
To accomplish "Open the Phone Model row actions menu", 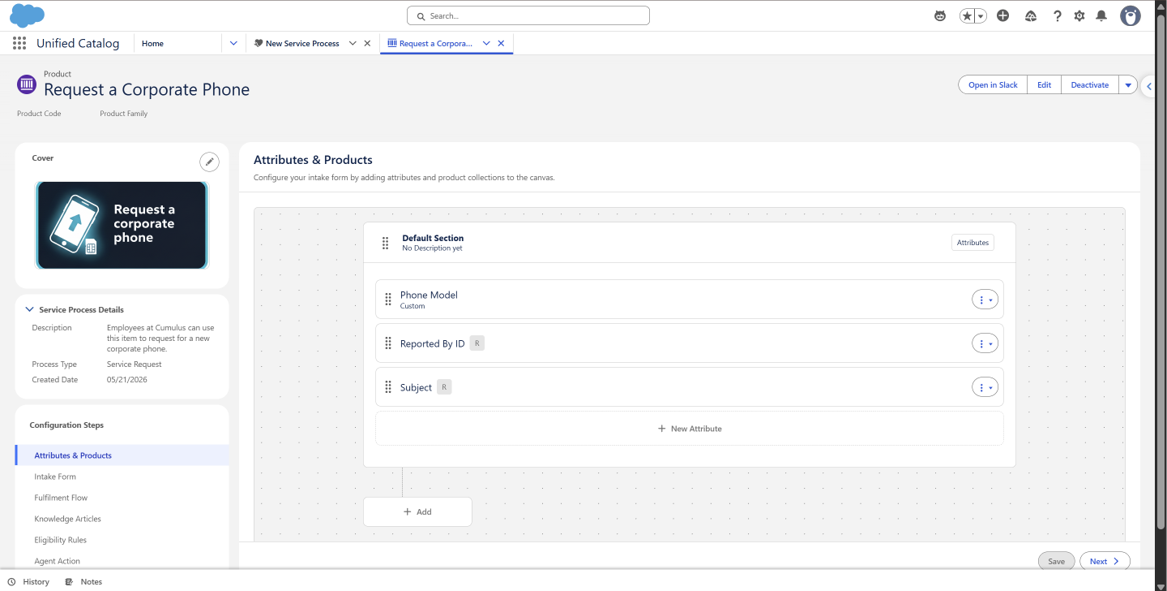I will click(985, 299).
